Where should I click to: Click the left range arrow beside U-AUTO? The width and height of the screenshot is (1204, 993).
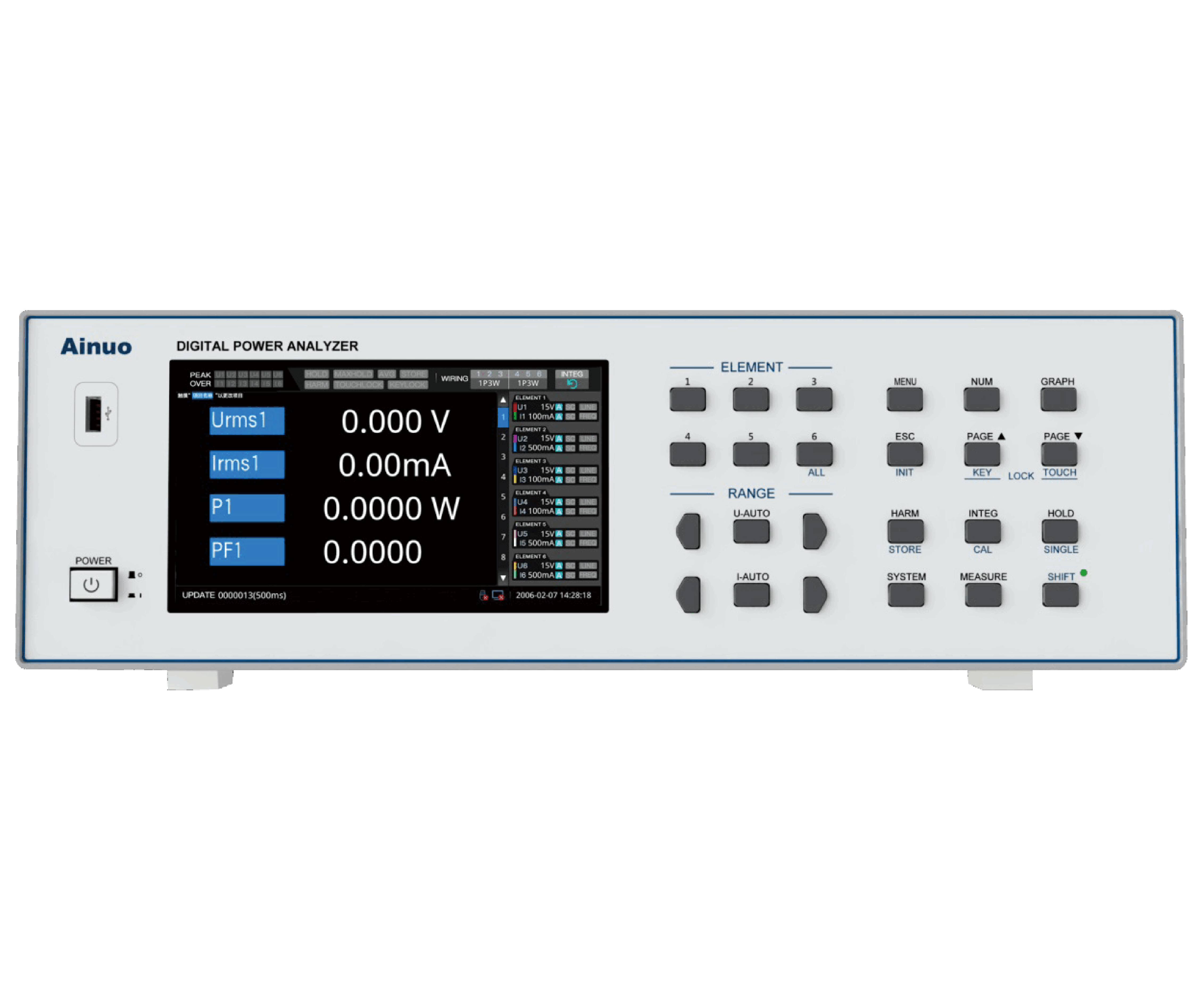tap(688, 531)
